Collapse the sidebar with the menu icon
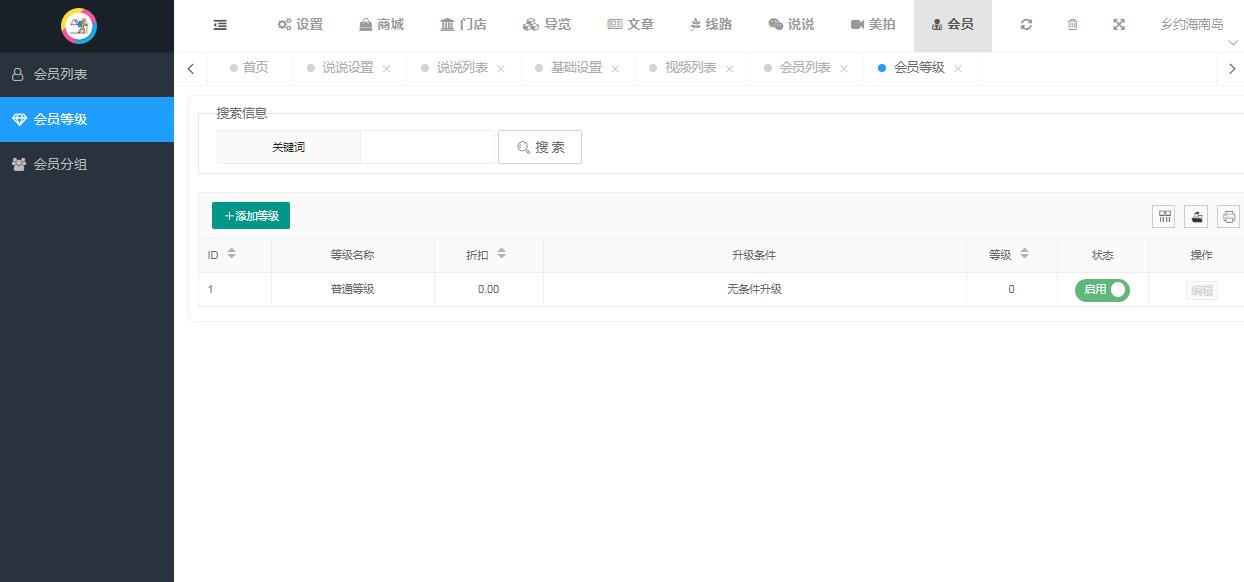Viewport: 1244px width, 582px height. tap(220, 25)
